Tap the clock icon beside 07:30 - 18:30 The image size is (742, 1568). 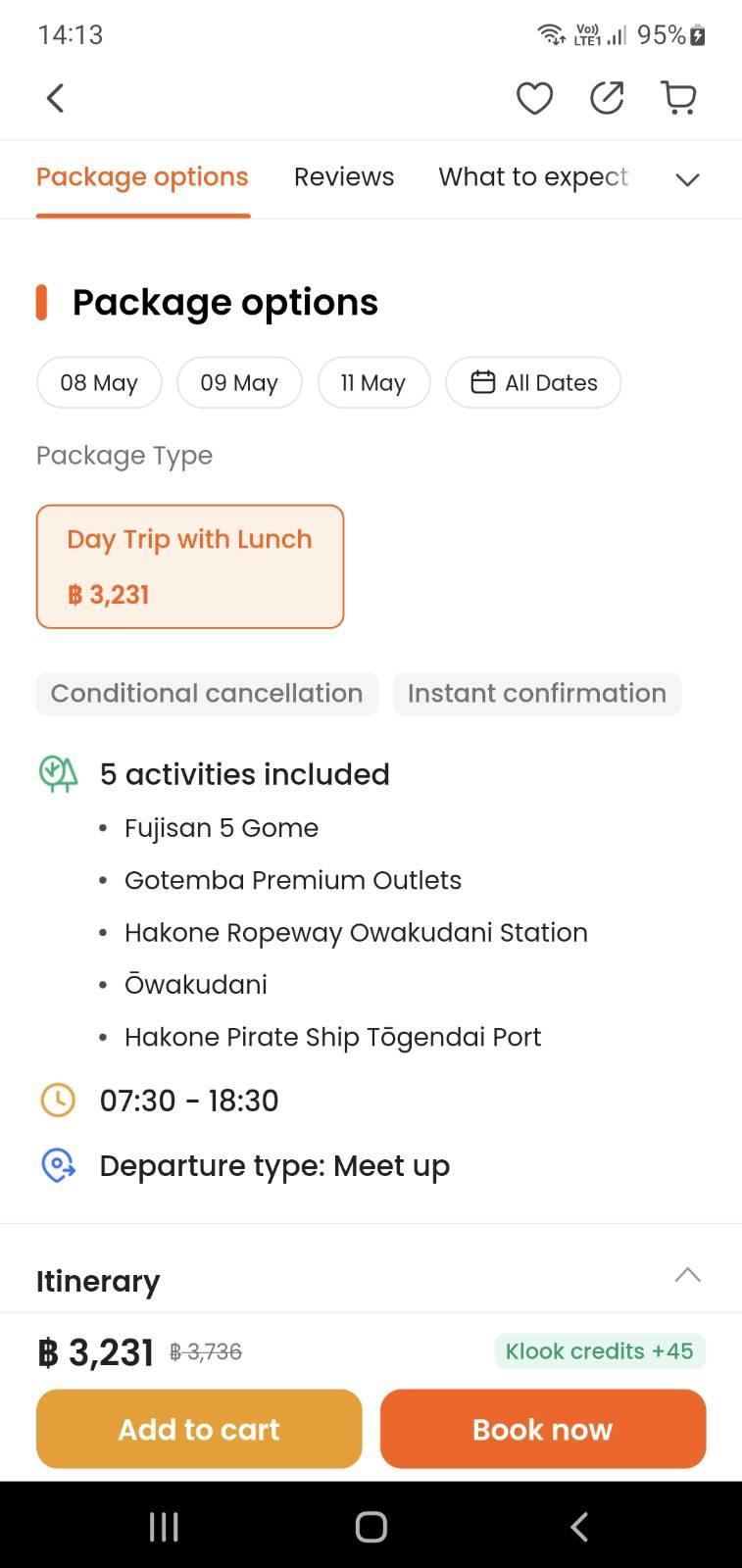pos(58,1100)
